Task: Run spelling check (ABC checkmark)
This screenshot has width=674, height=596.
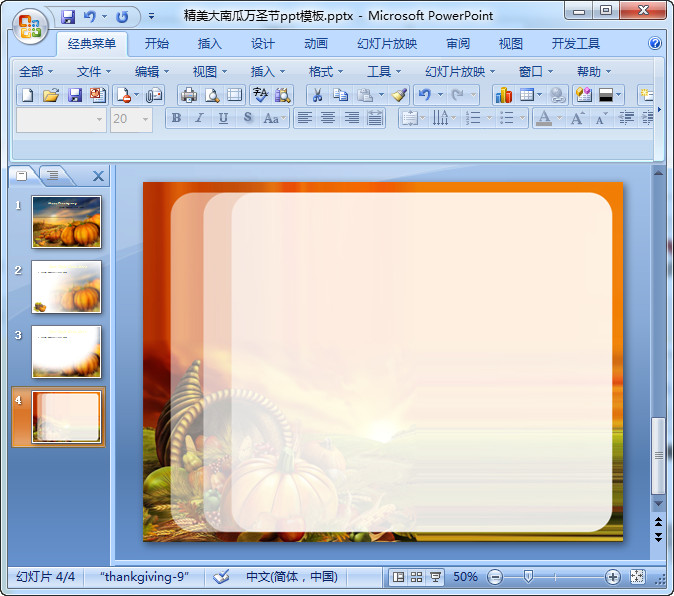Action: click(x=260, y=95)
